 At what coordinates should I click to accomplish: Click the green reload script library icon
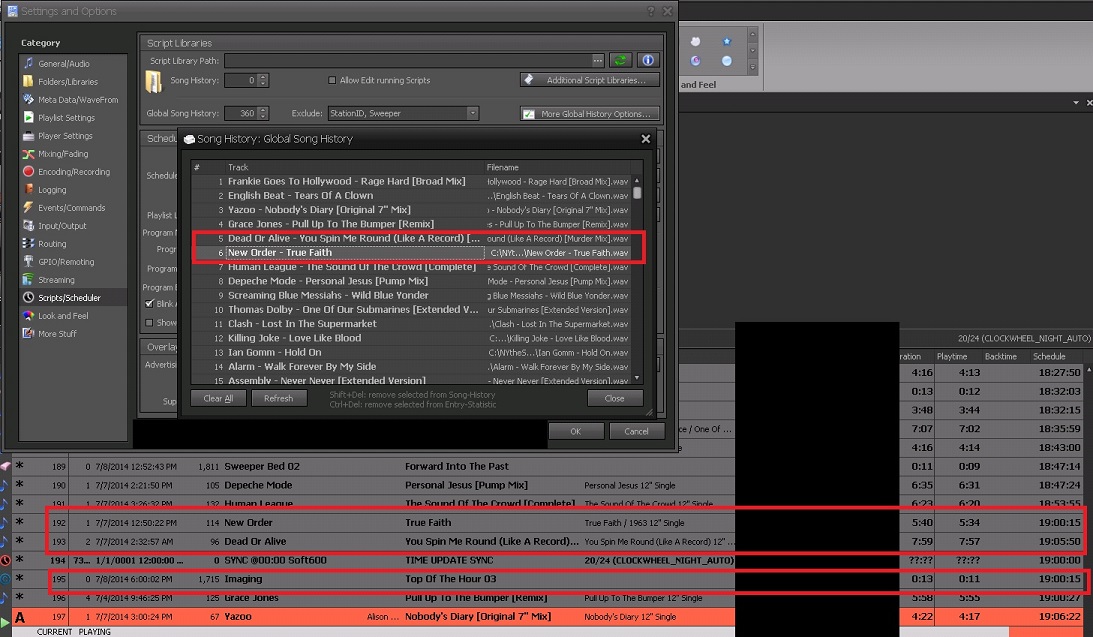[620, 61]
